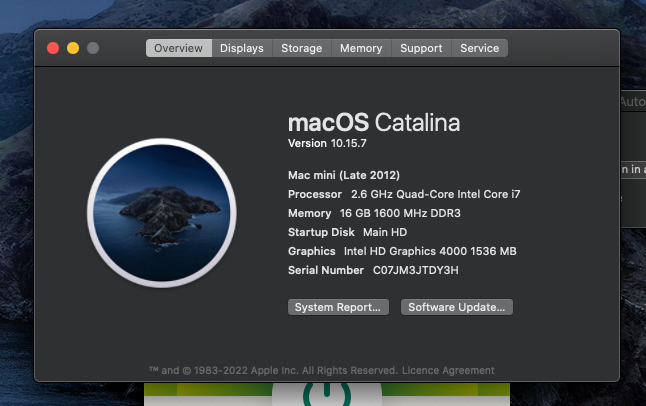Open the Support tab
The height and width of the screenshot is (406, 646).
421,48
